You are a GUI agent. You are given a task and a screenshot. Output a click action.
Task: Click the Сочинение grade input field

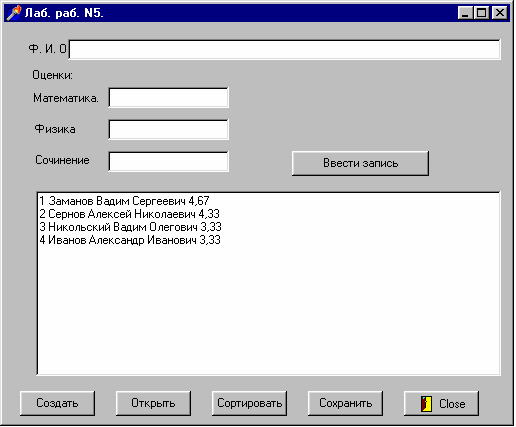168,161
